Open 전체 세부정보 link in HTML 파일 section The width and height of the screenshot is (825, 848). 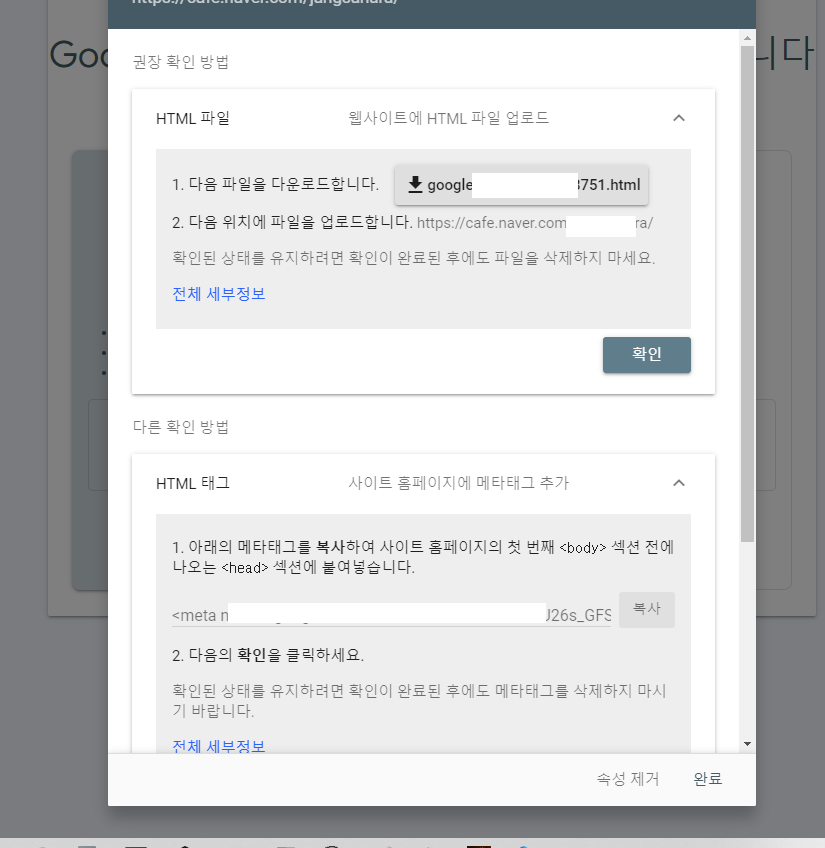[219, 294]
